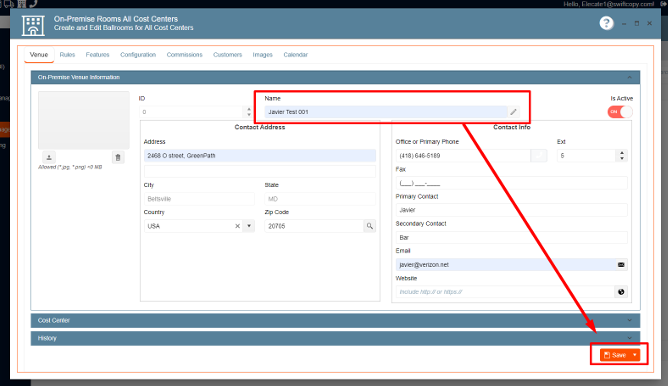Upload a venue image with upload icon
668x386 pixels.
(x=49, y=157)
